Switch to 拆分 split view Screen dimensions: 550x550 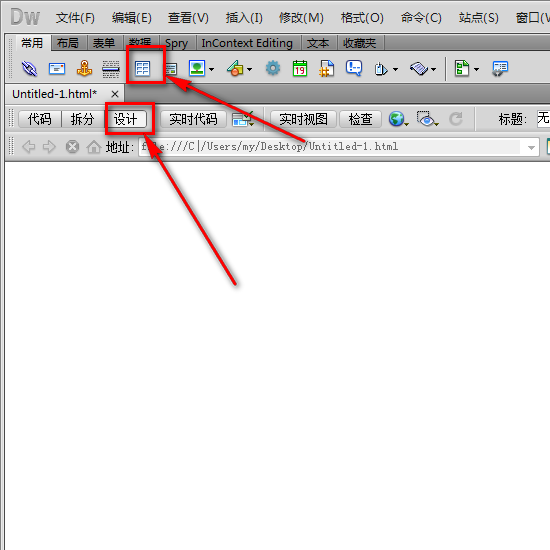click(82, 119)
